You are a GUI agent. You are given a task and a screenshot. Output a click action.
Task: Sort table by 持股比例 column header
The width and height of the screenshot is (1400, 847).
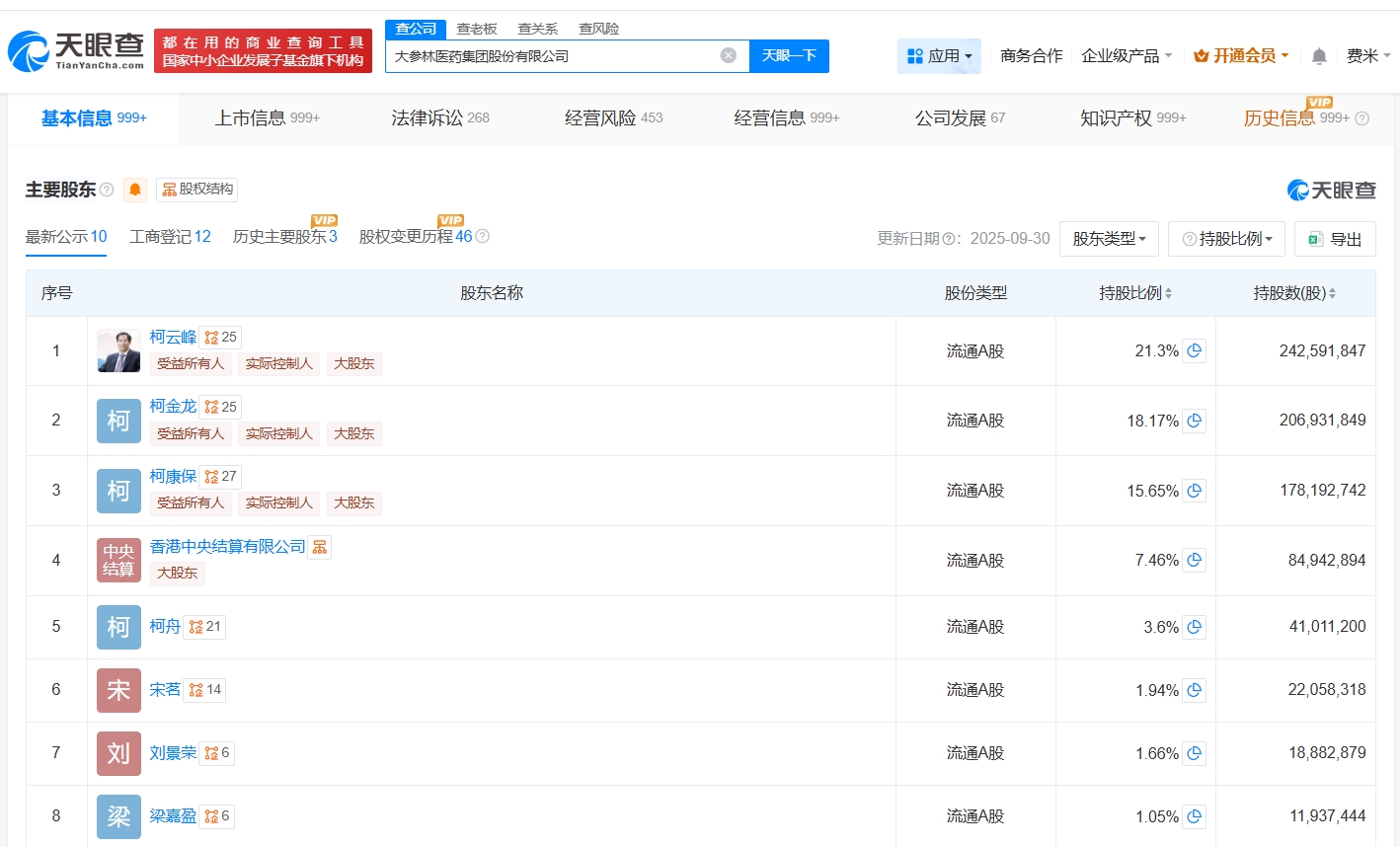point(1135,293)
